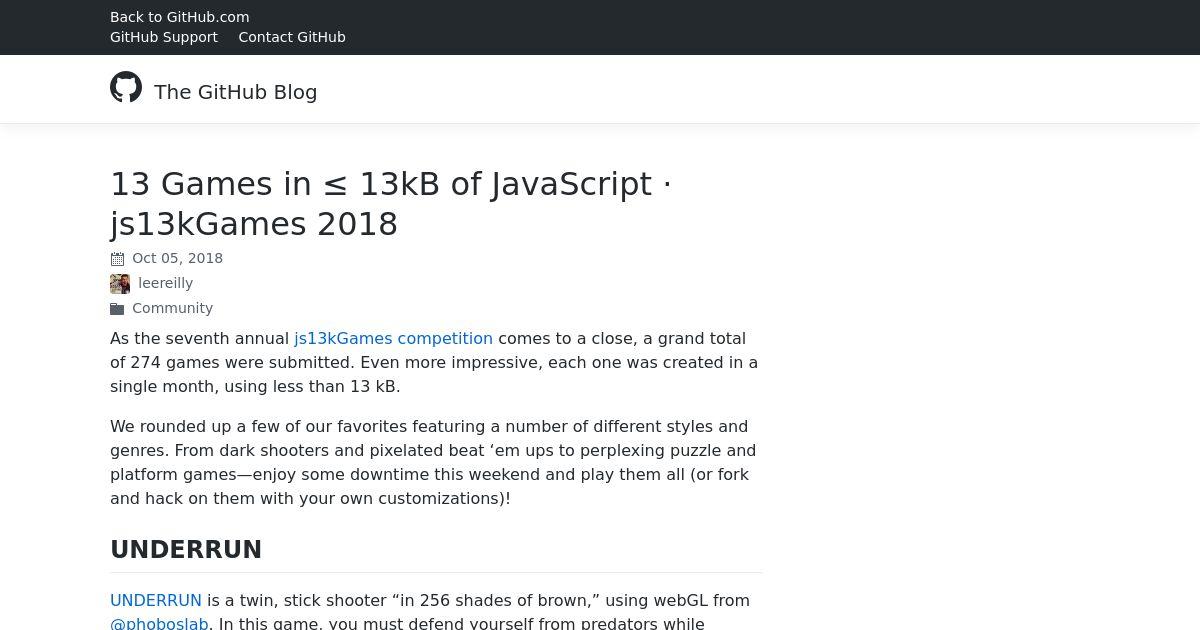The image size is (1200, 630).
Task: Click the UNDERRUN section heading
Action: click(x=186, y=550)
